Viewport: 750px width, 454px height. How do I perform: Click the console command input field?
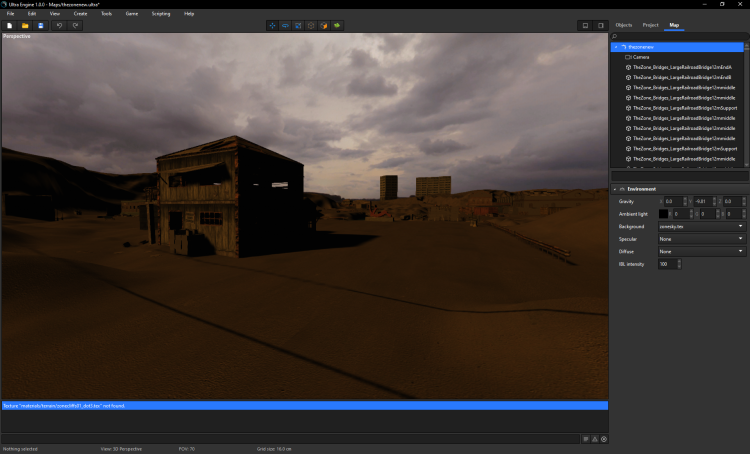[290, 439]
